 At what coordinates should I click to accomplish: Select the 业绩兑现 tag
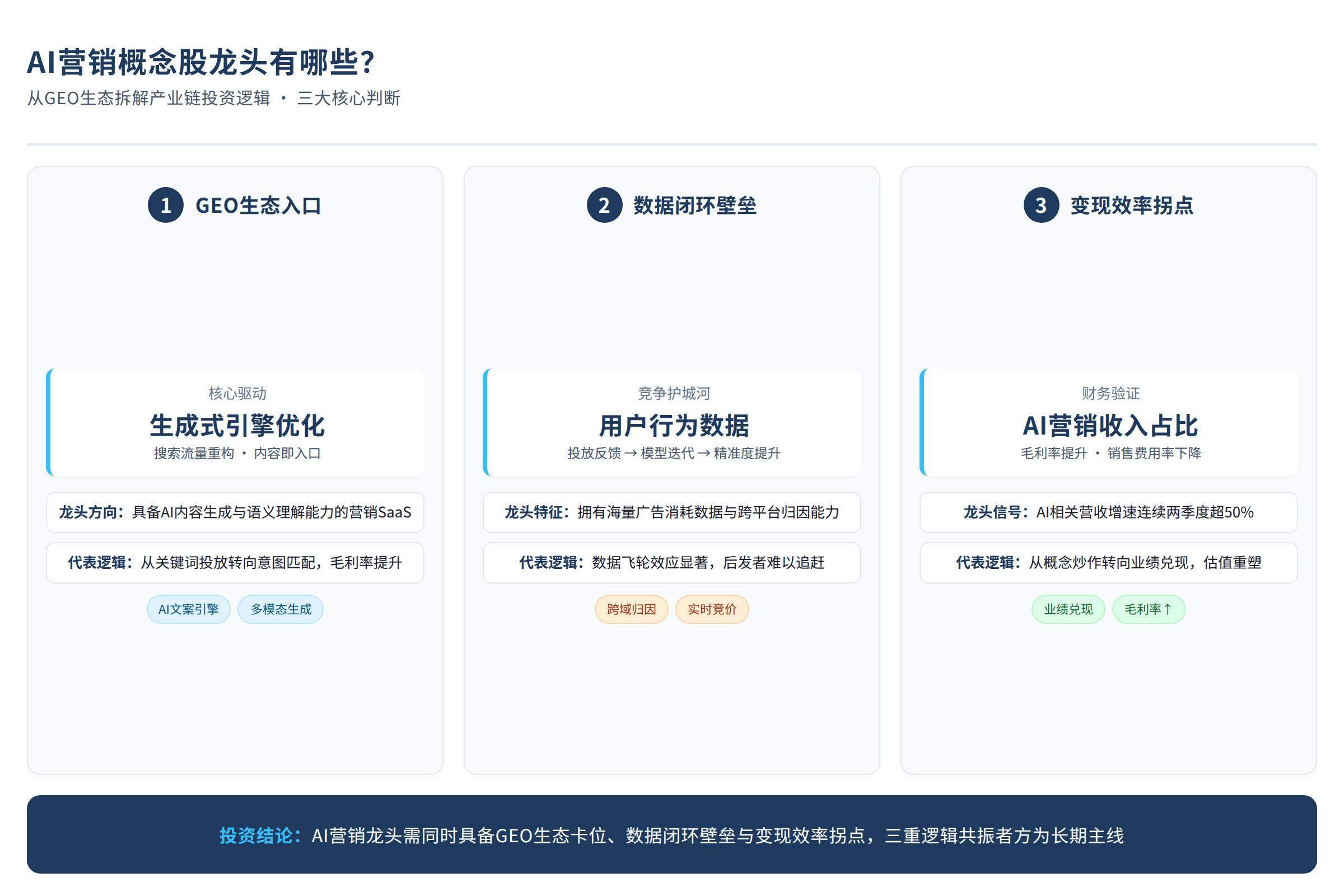1068,609
